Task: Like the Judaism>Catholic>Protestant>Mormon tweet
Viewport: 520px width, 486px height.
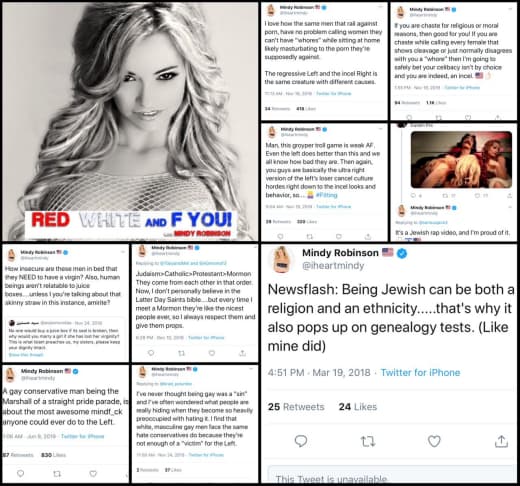Action: pyautogui.click(x=212, y=353)
